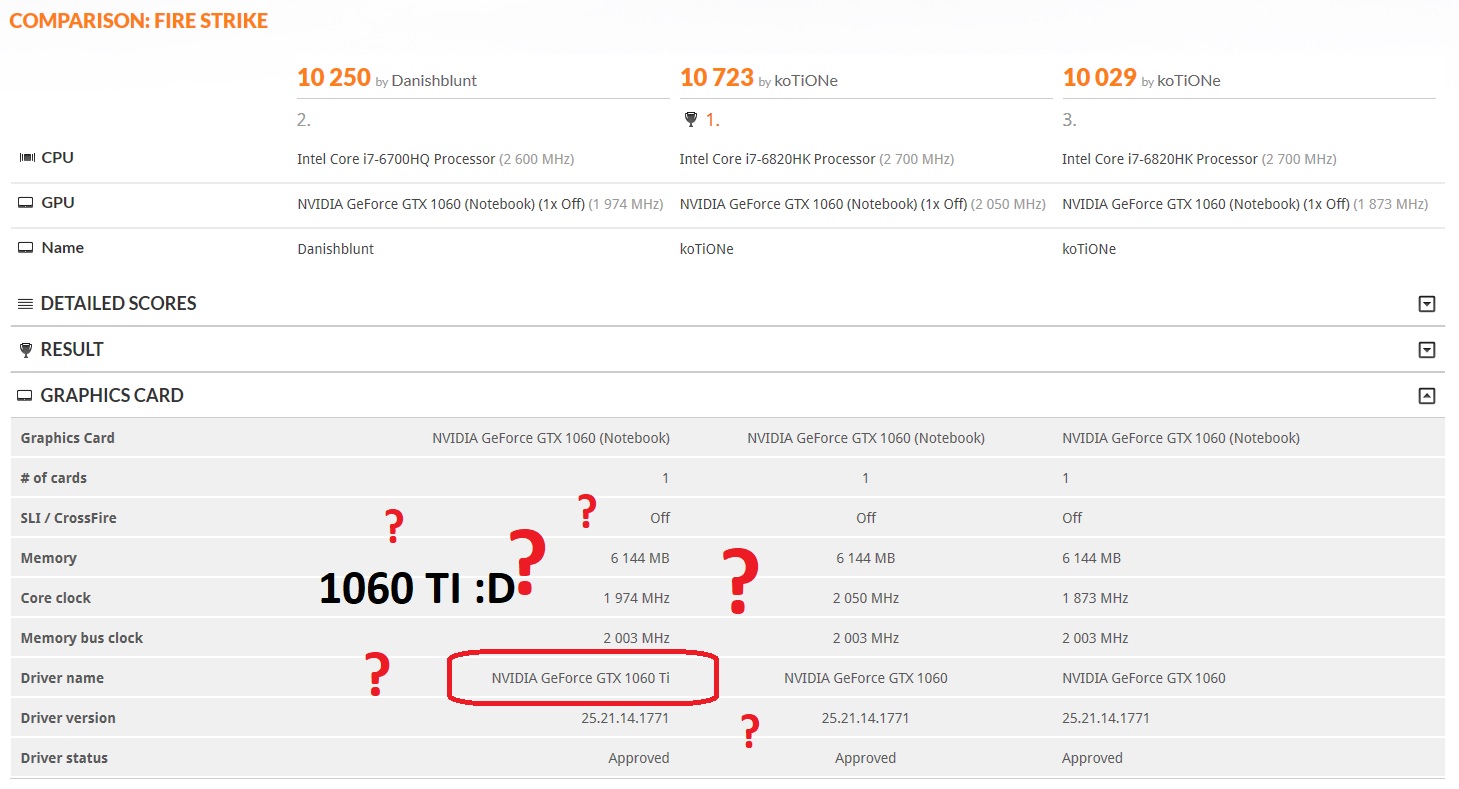Screen dimensions: 1459x789
Task: Click the Comparison: Fire Strike heading
Action: pos(138,21)
